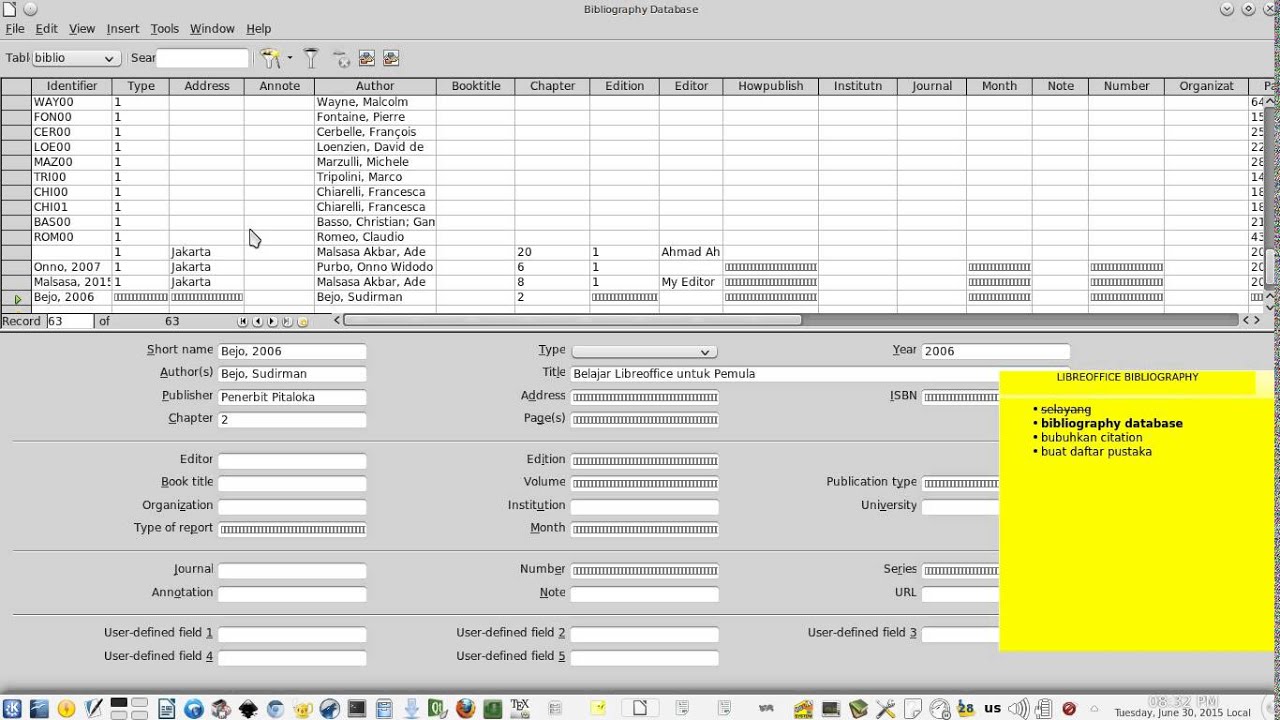Select the cell 'Purbo, Onno Widodo'
1280x720 pixels.
375,267
